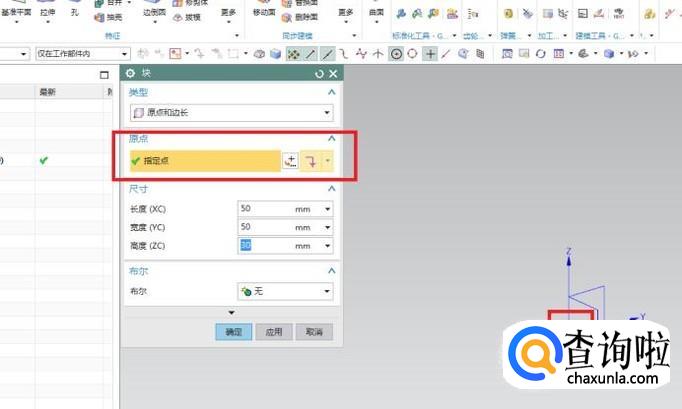Image resolution: width=682 pixels, height=409 pixels.
Task: Click the 拔模 draft tool
Action: point(187,17)
